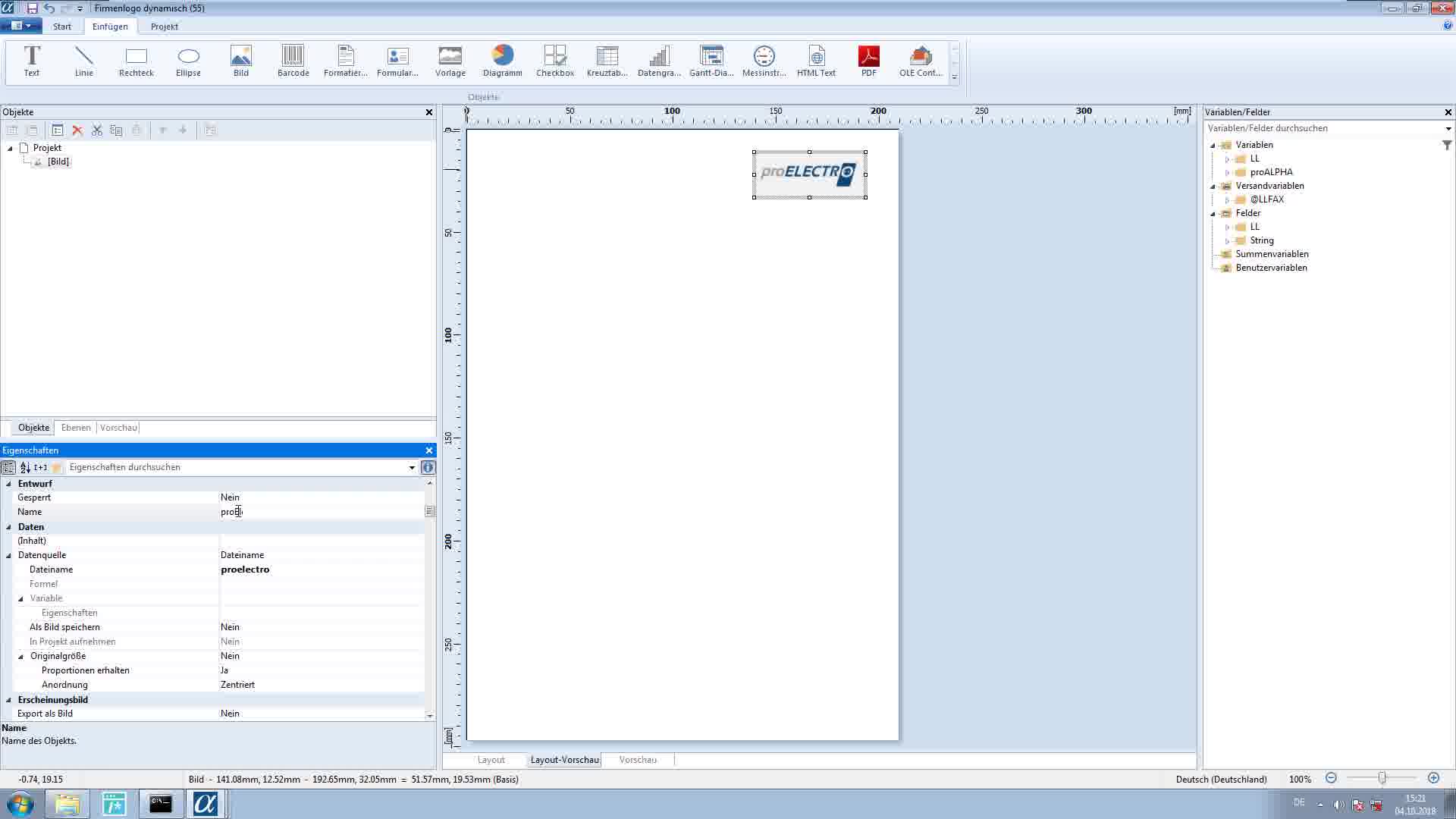Insert a Gantt-Diagramm object
This screenshot has height=819, width=1456.
[712, 61]
